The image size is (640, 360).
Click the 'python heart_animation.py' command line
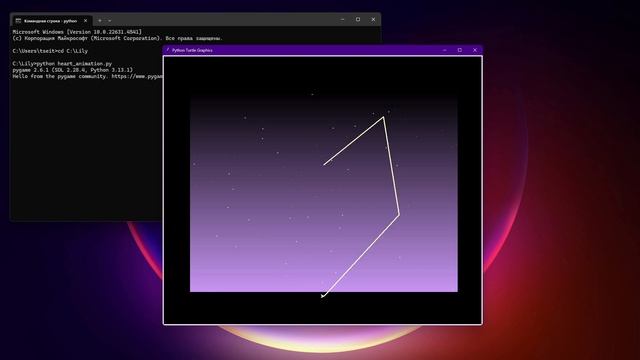[62, 64]
